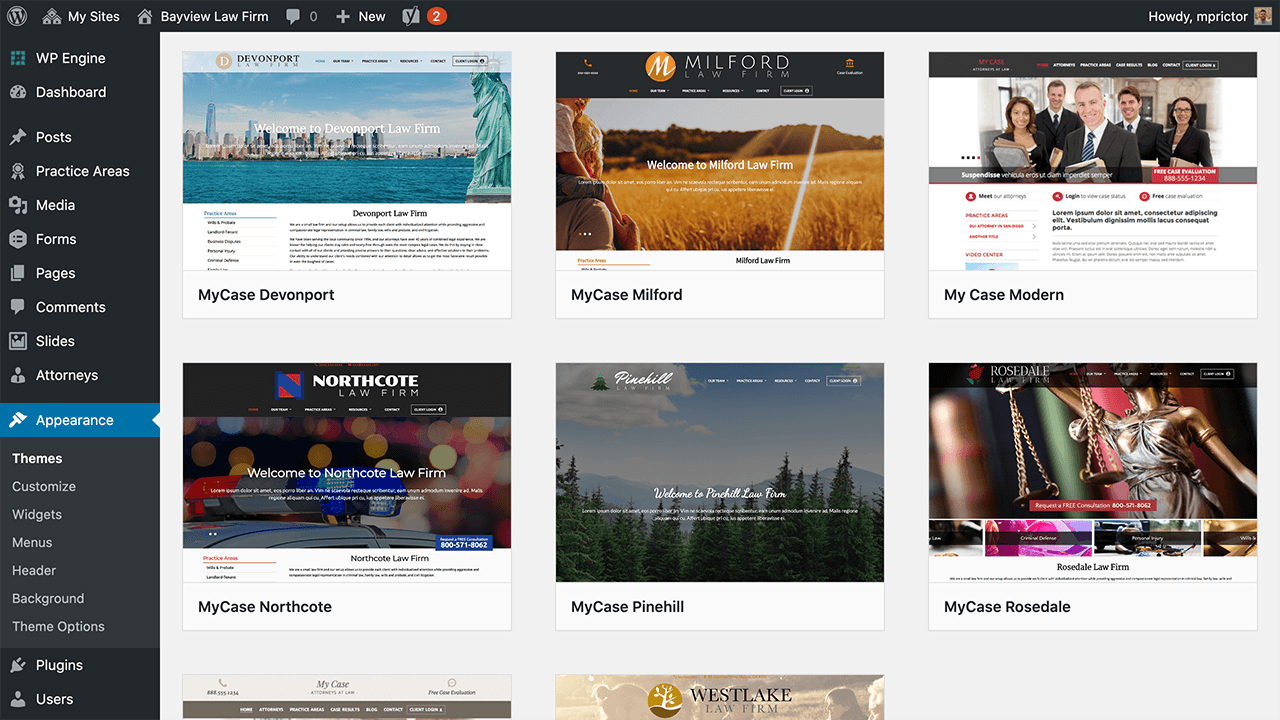Select the Comments speech-bubble icon in the sidebar
The image size is (1280, 720).
[x=20, y=307]
